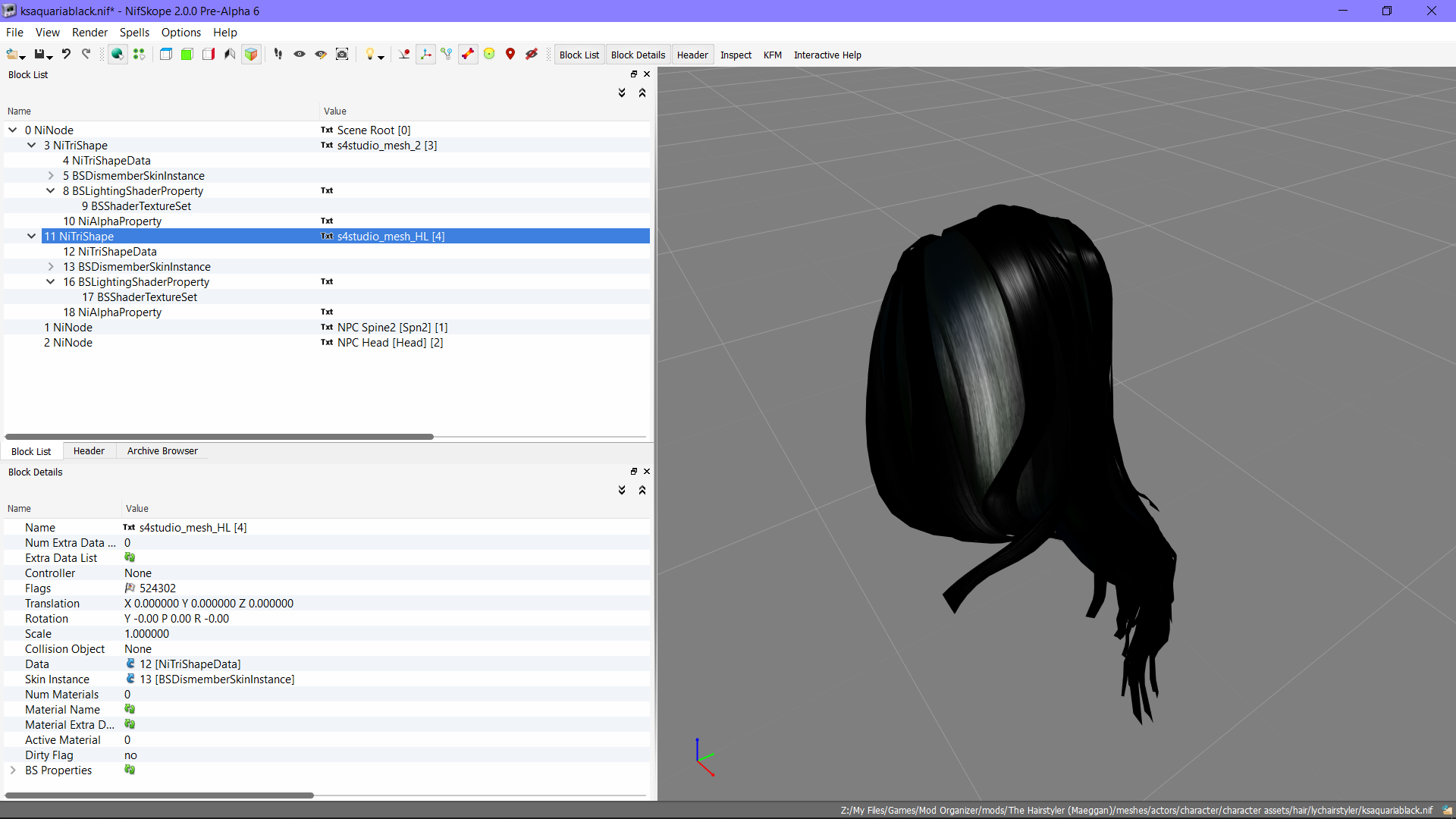This screenshot has width=1456, height=819.
Task: Switch to the Archive Browser tab
Action: click(x=162, y=450)
